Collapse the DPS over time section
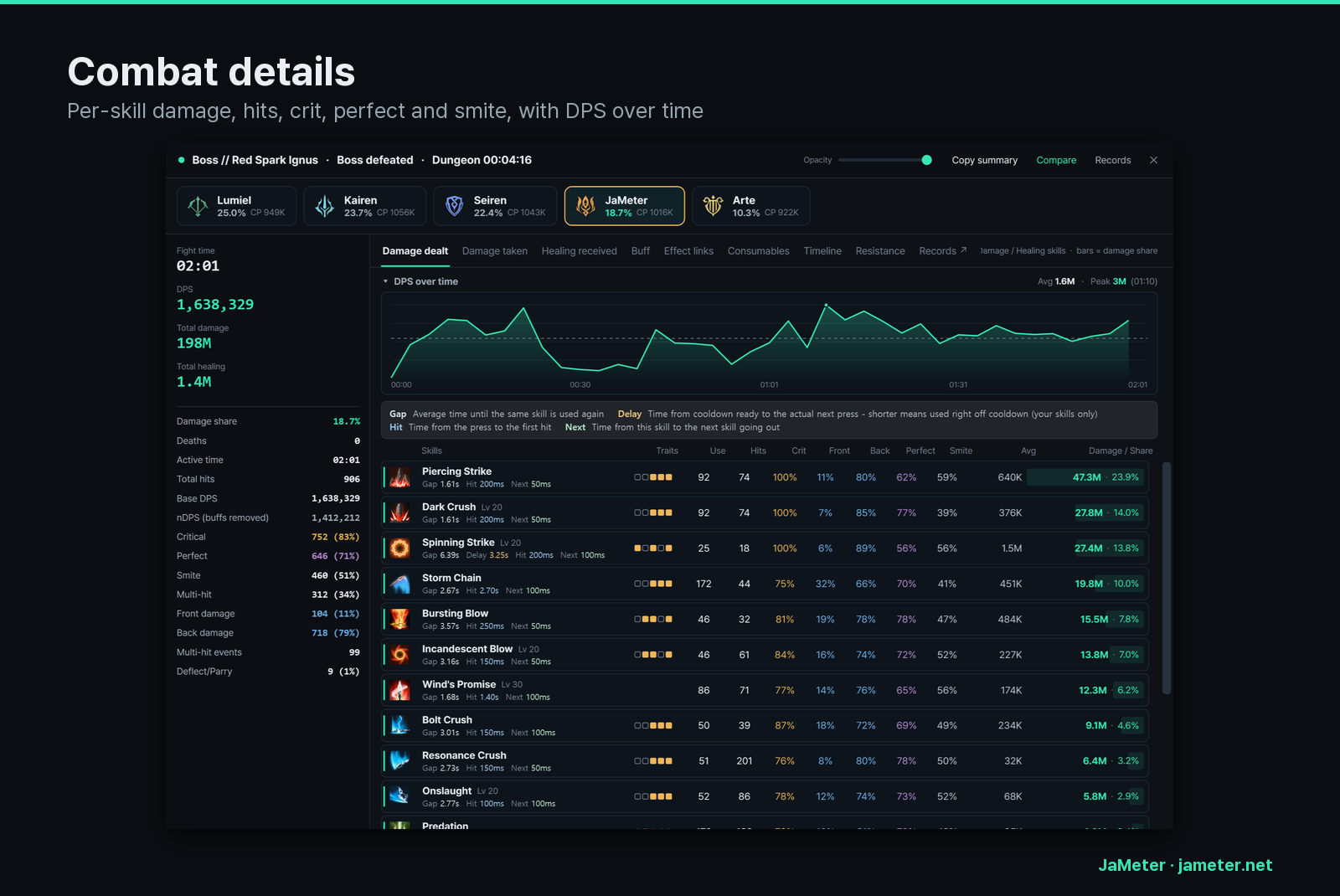Screen dimensions: 1340x896 point(385,281)
